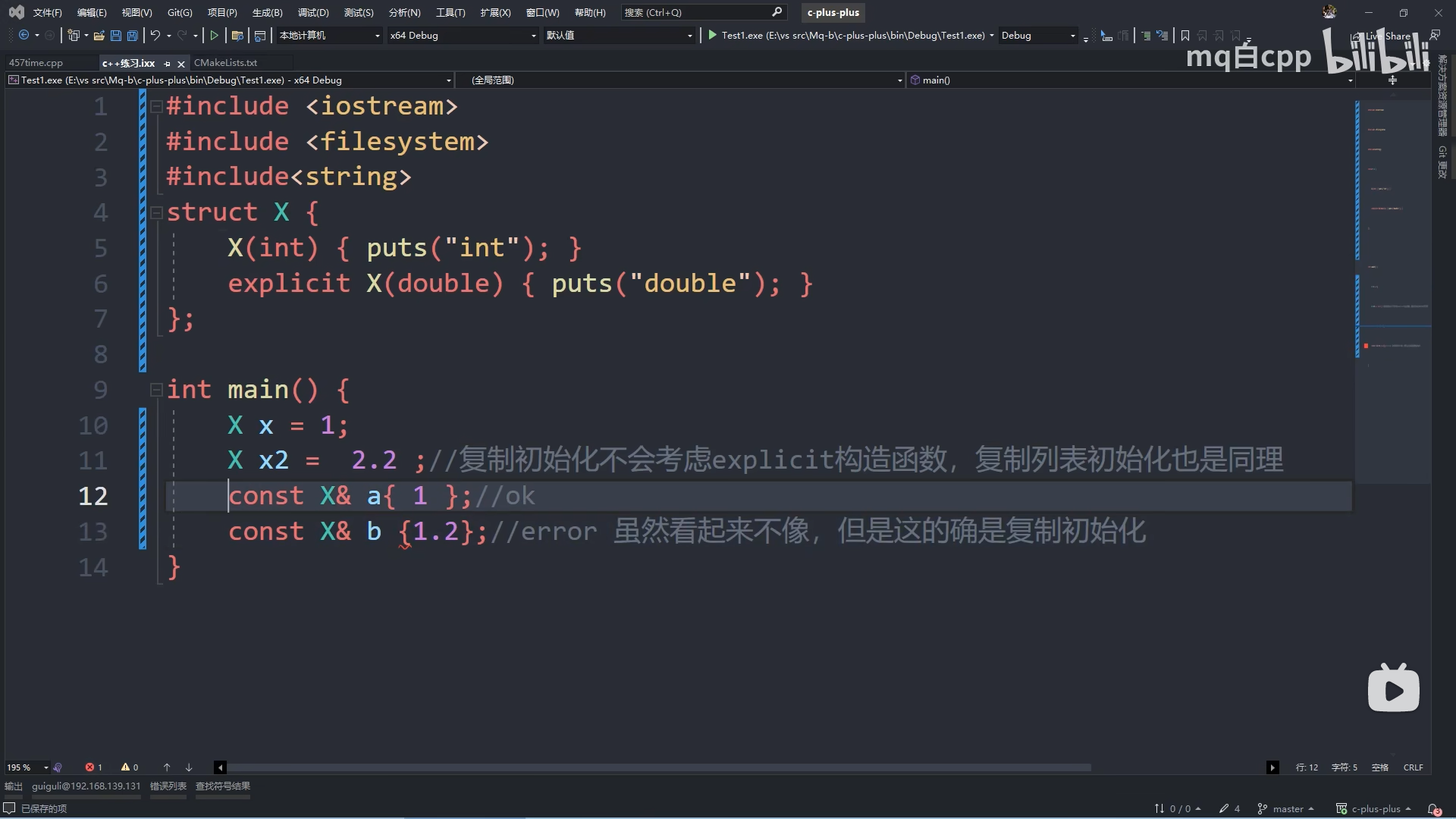Open the notifications bell in status bar
Screen dimensions: 1456x819
point(1433,809)
